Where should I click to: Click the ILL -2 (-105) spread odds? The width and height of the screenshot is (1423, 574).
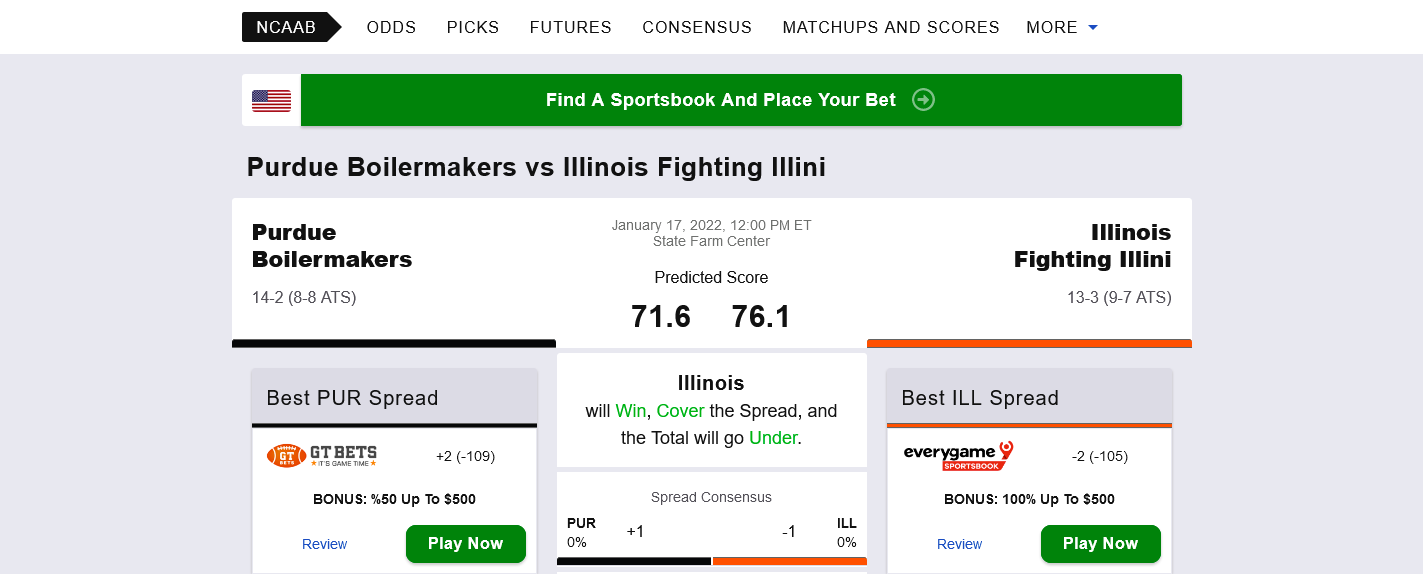pyautogui.click(x=1100, y=456)
